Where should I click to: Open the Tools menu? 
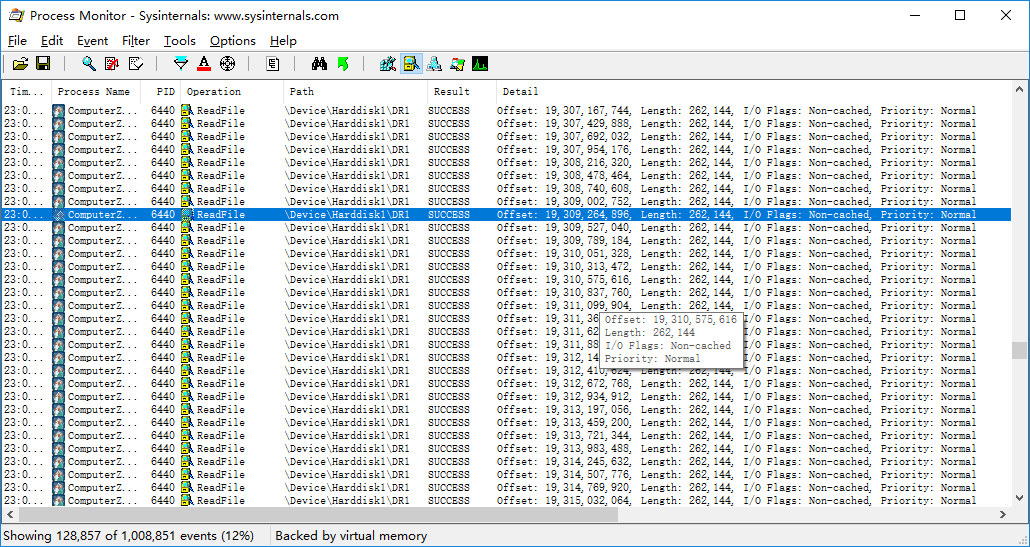pyautogui.click(x=180, y=41)
